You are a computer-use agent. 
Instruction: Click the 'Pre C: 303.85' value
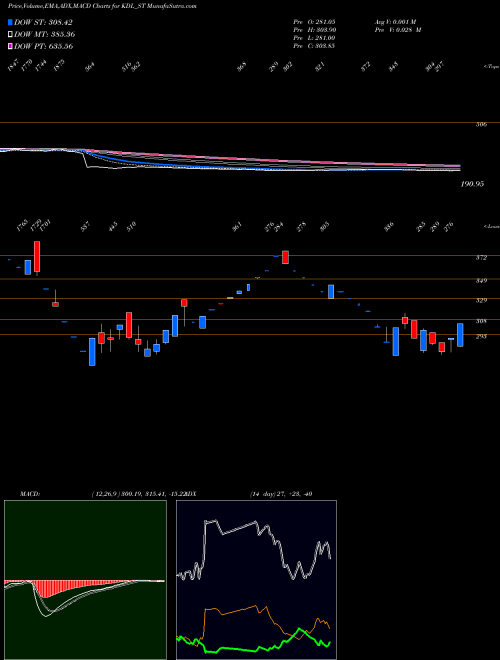tap(314, 46)
